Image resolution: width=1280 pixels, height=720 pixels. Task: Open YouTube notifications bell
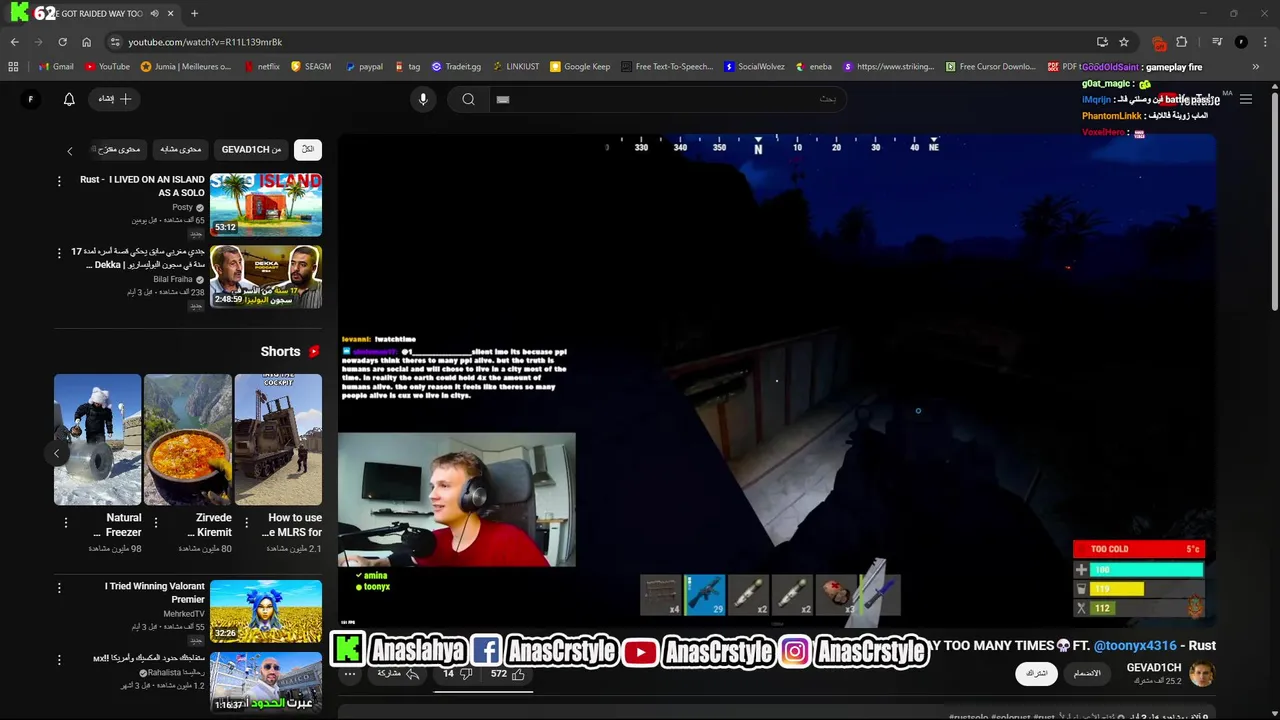click(x=69, y=99)
